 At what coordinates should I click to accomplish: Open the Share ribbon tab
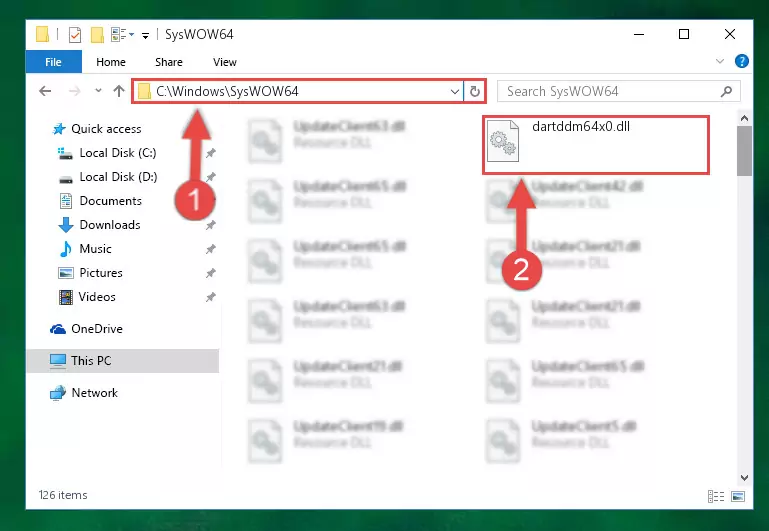pyautogui.click(x=169, y=62)
